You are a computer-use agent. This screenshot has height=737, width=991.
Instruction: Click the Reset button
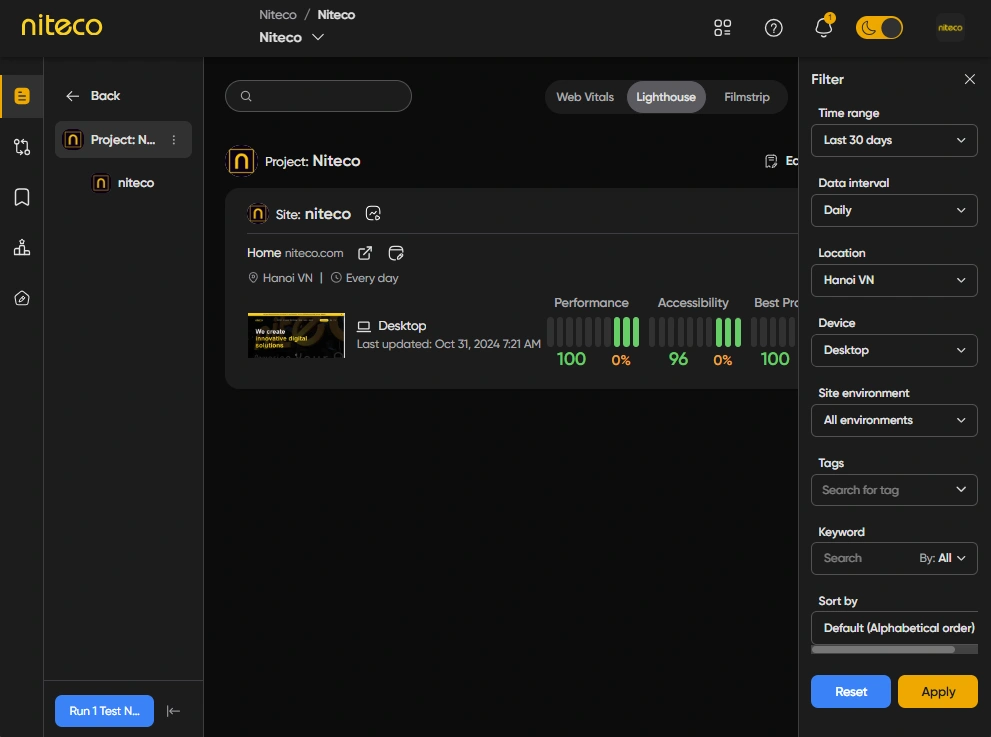(x=851, y=692)
